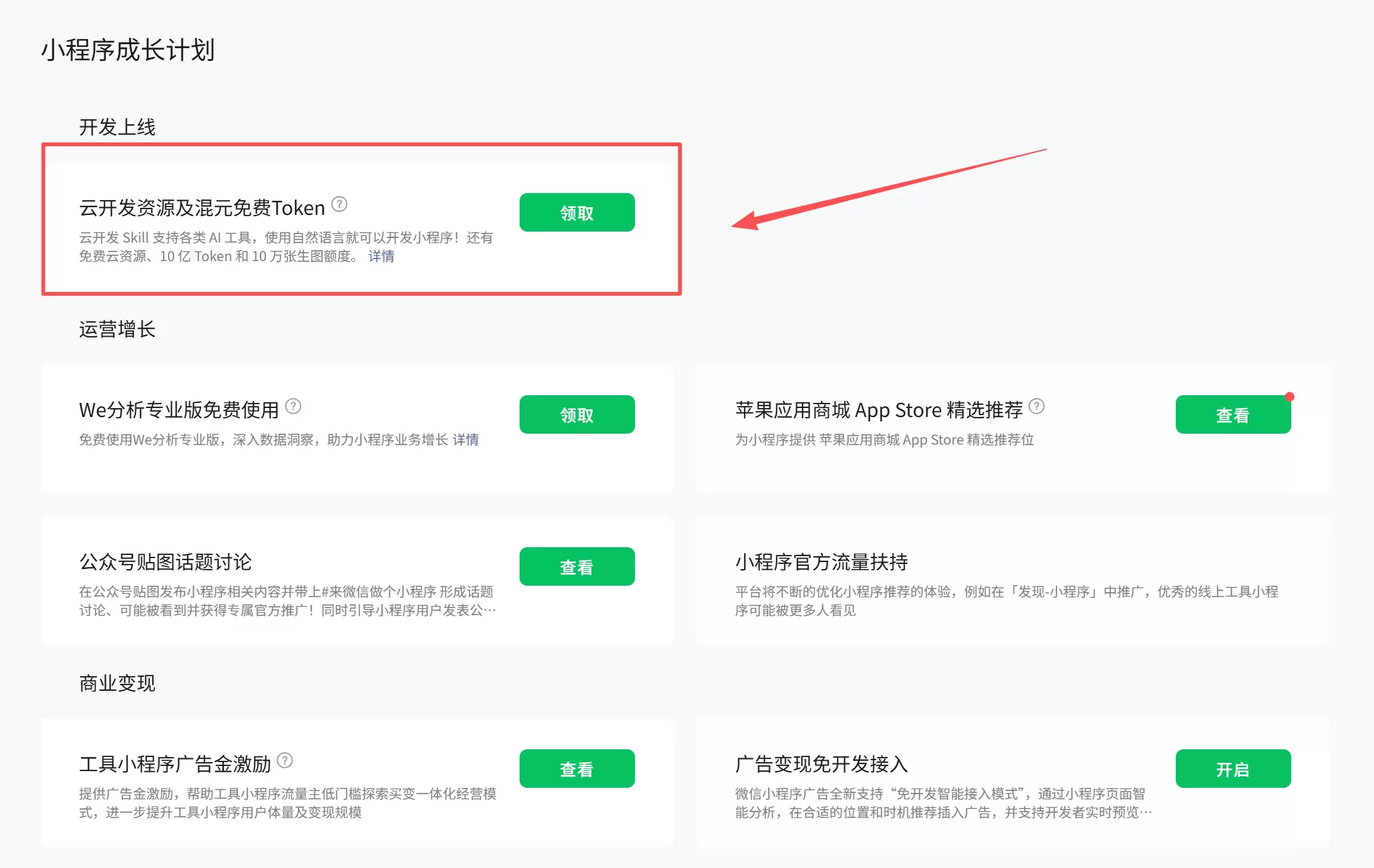Open help icon beside App Store 精选推荐
This screenshot has width=1374, height=868.
(x=1037, y=407)
